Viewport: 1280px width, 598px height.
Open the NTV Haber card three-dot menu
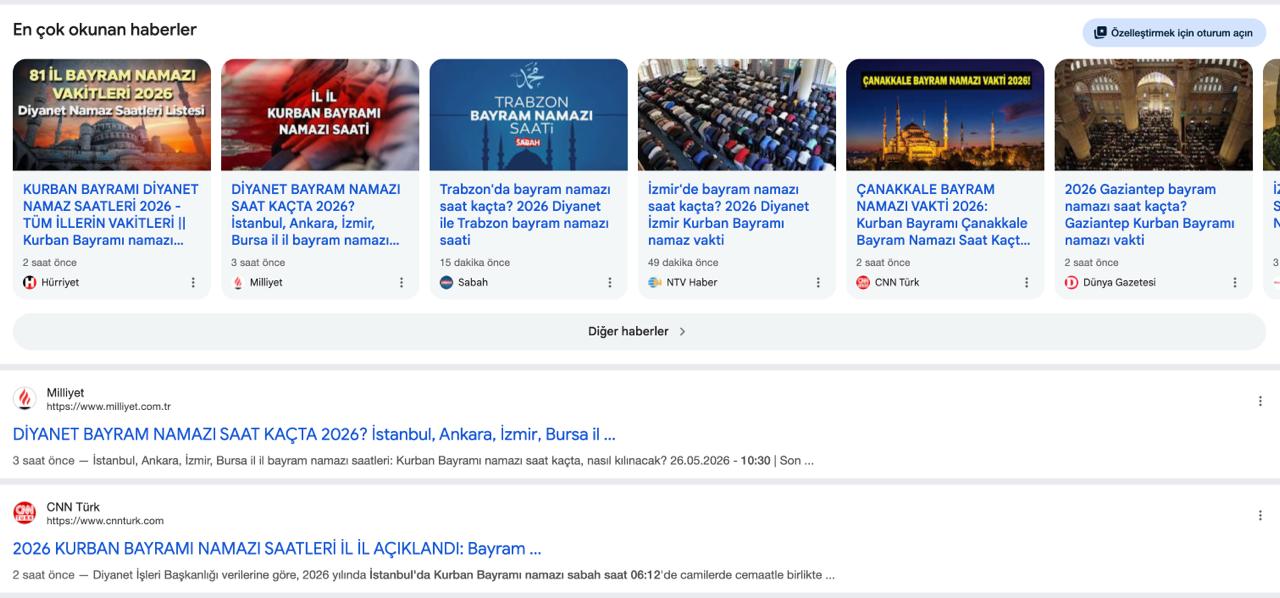click(817, 283)
